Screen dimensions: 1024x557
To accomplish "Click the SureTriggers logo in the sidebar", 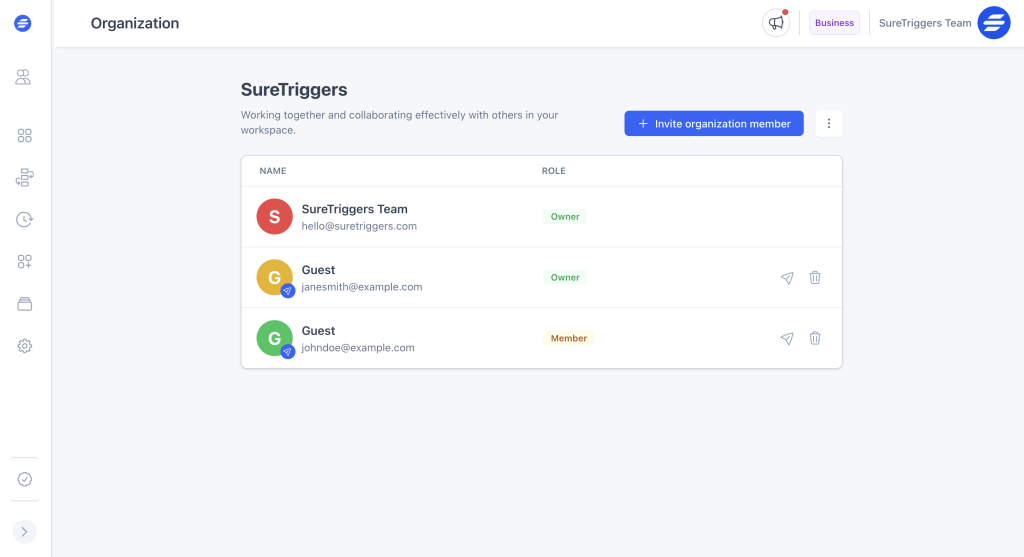I will (x=23, y=23).
